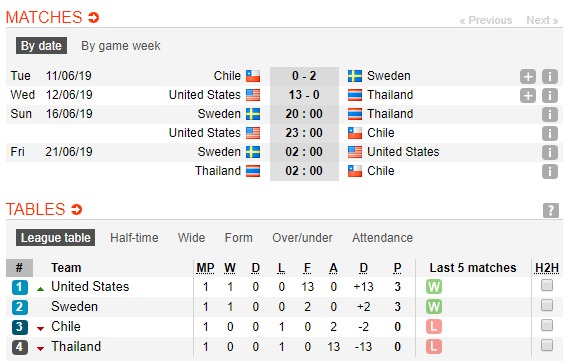566x361 pixels.
Task: Switch to By game week view
Action: pos(121,46)
